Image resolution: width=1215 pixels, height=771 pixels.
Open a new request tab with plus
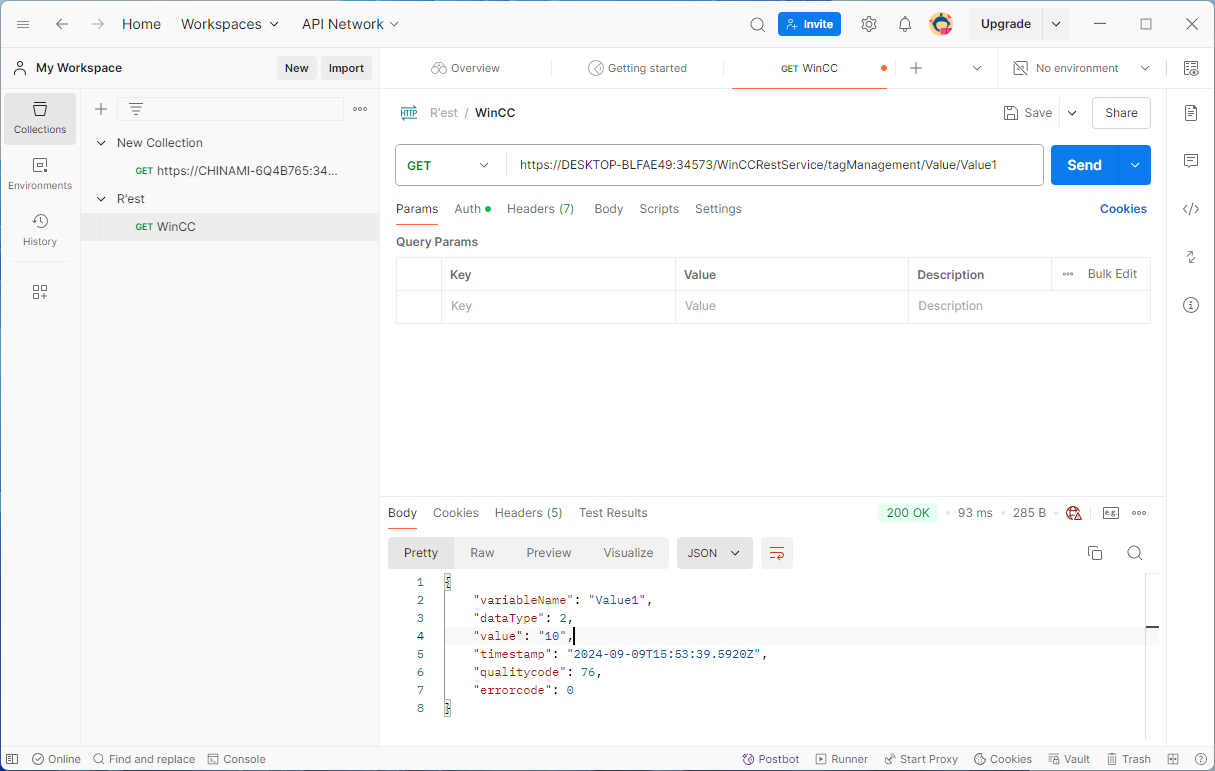coord(915,68)
